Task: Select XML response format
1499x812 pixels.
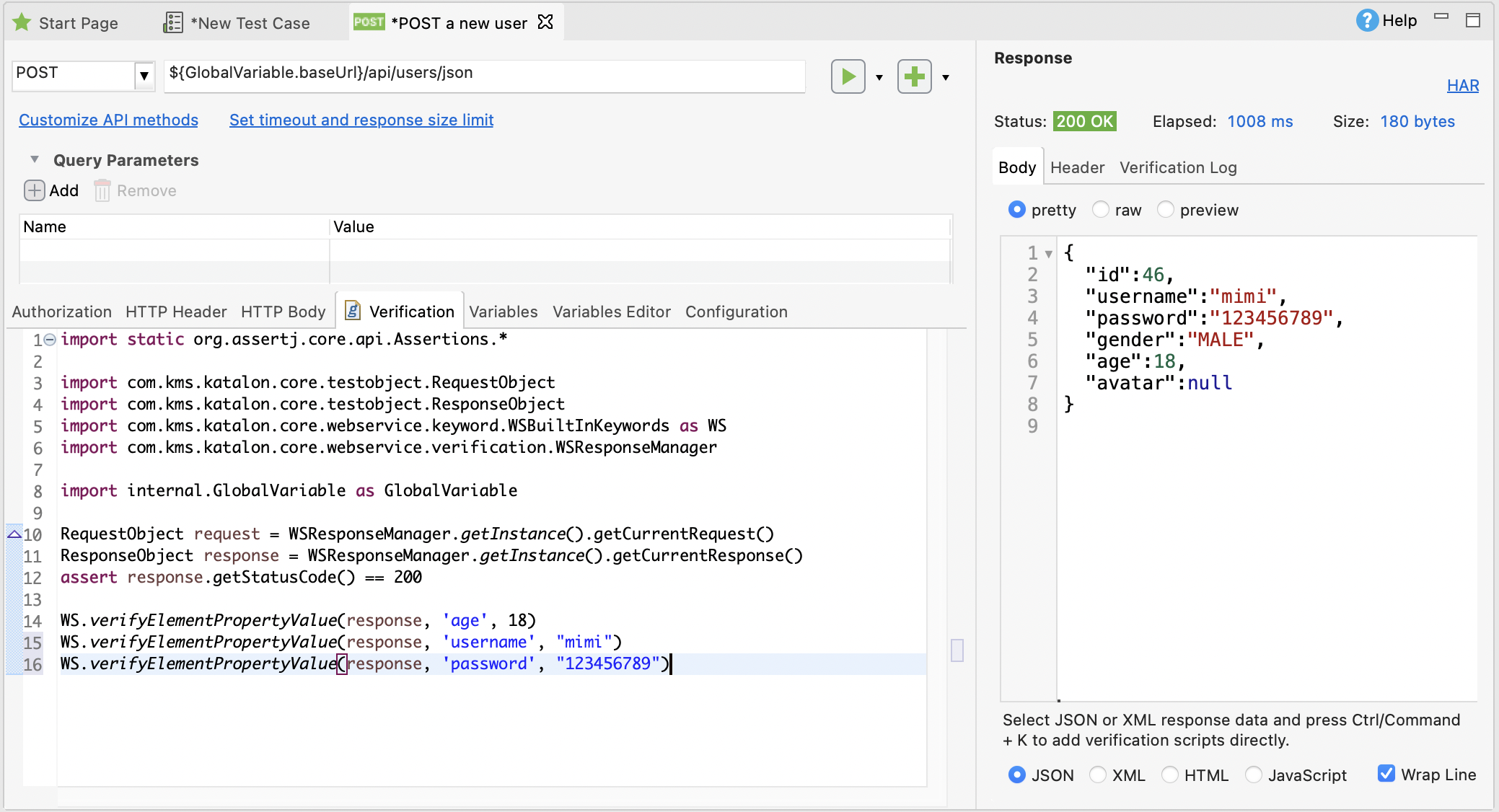Action: (1098, 775)
